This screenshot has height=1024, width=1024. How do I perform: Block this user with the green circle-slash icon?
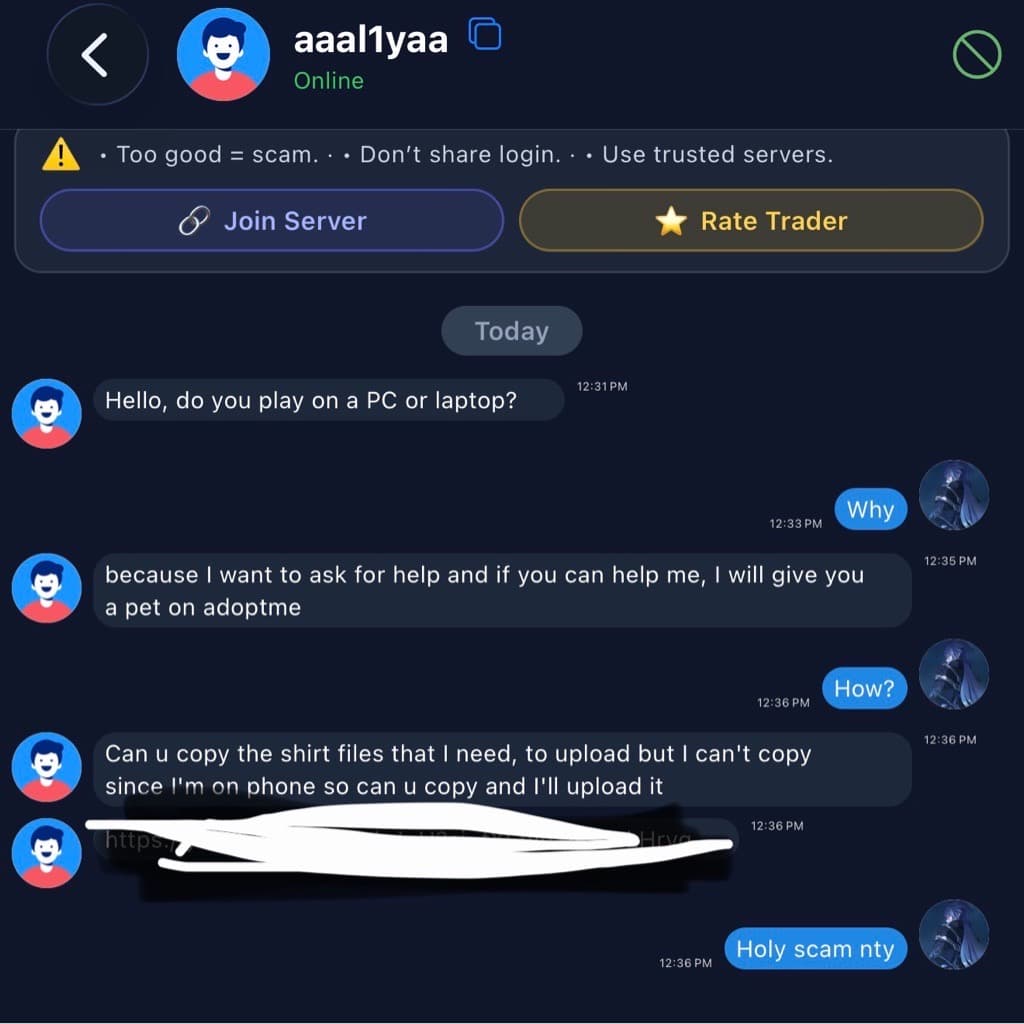point(976,55)
